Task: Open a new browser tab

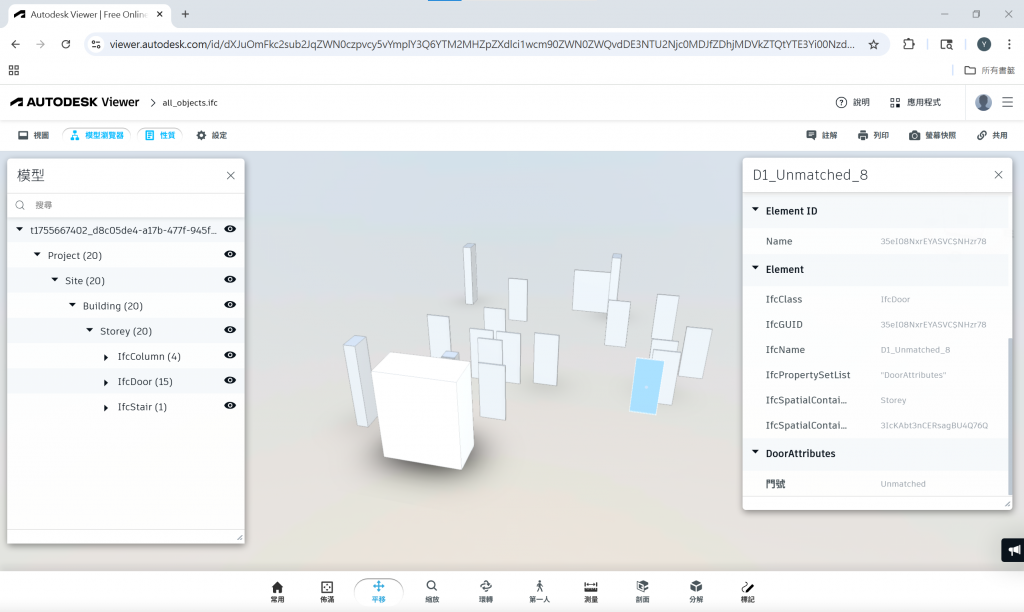Action: coord(185,14)
